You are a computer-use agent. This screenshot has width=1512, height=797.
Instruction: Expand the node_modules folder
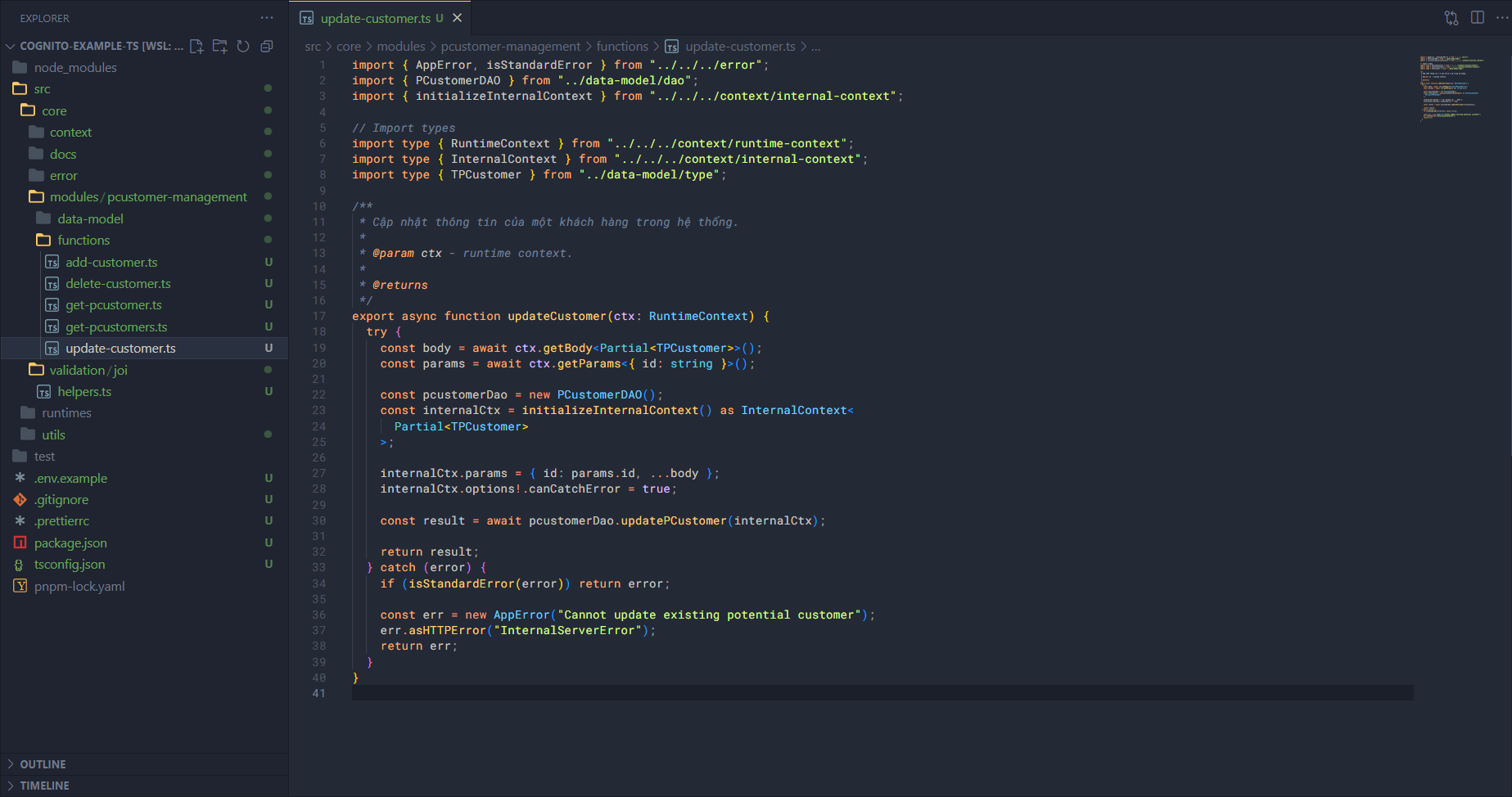75,67
